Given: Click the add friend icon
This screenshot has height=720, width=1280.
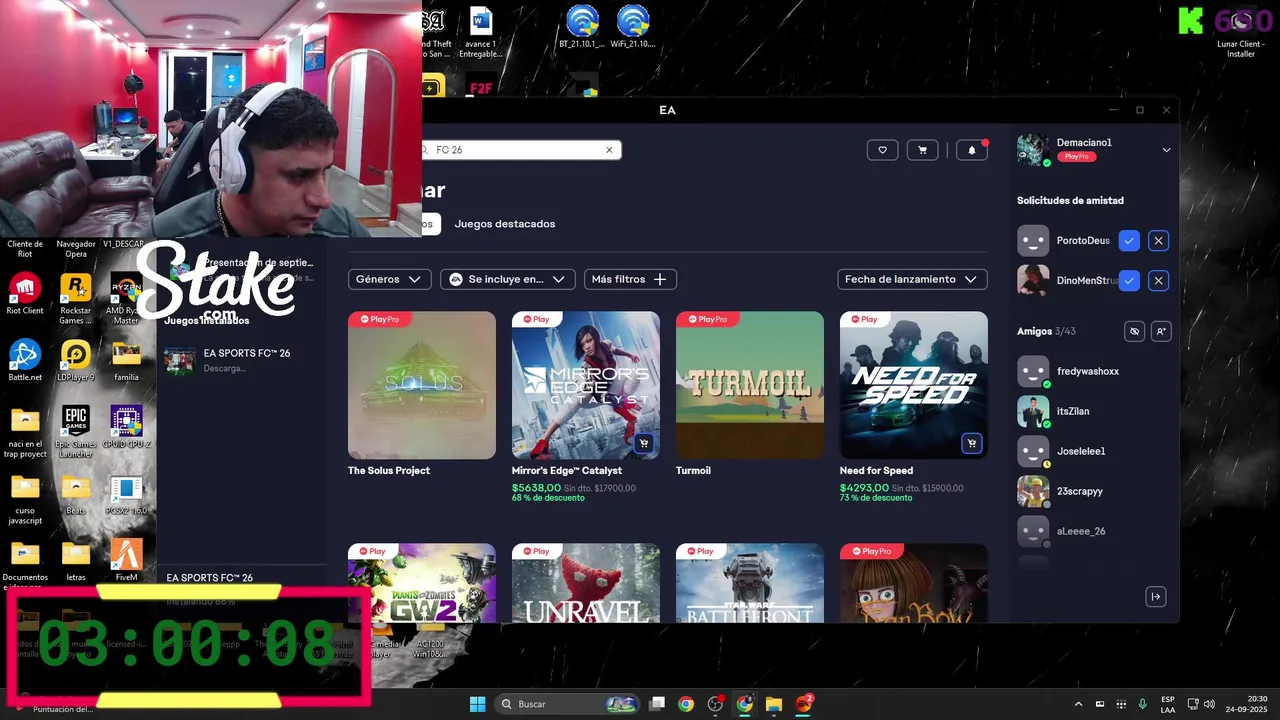Looking at the screenshot, I should pos(1160,331).
